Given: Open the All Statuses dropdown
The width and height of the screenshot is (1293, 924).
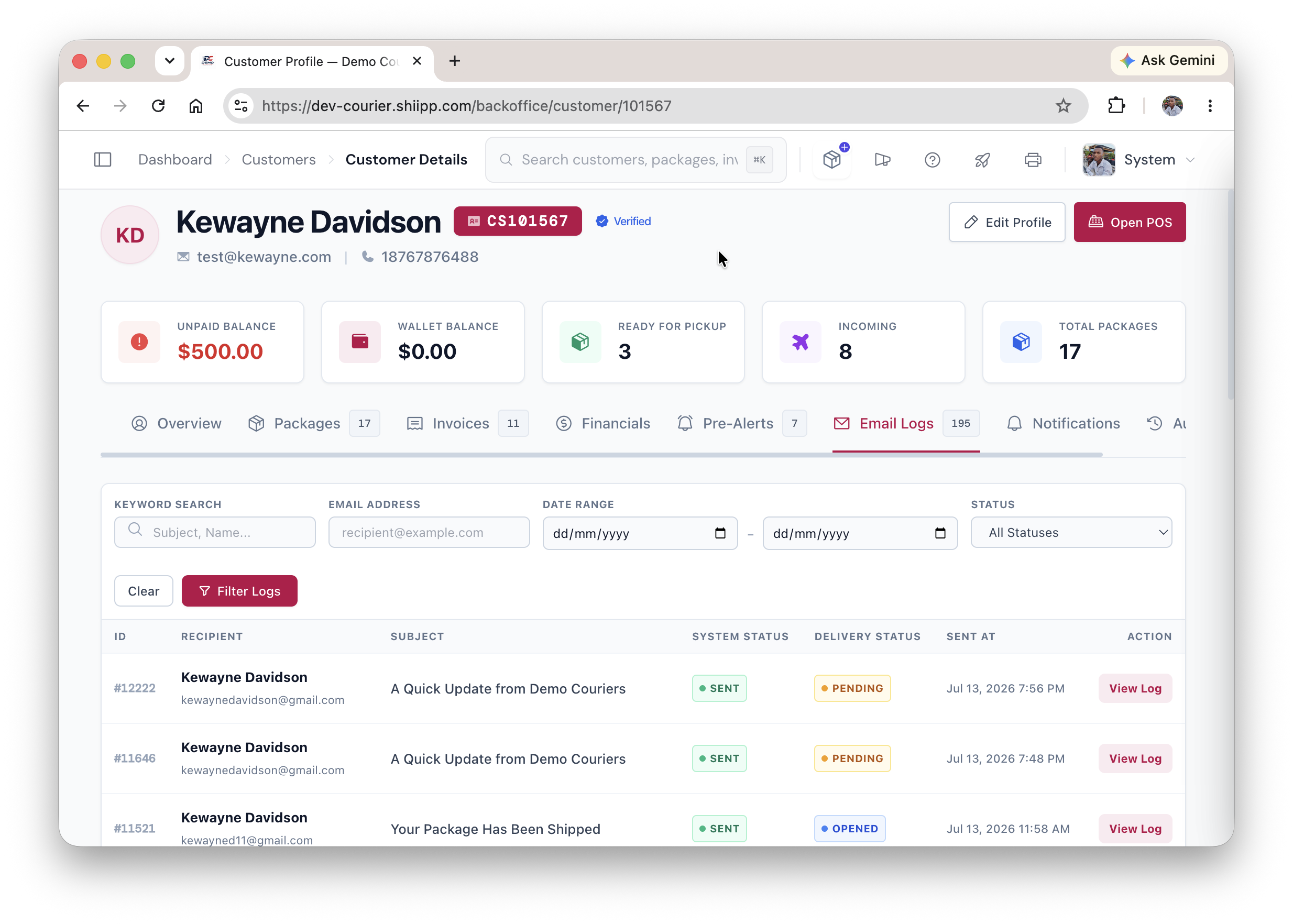Looking at the screenshot, I should 1071,533.
